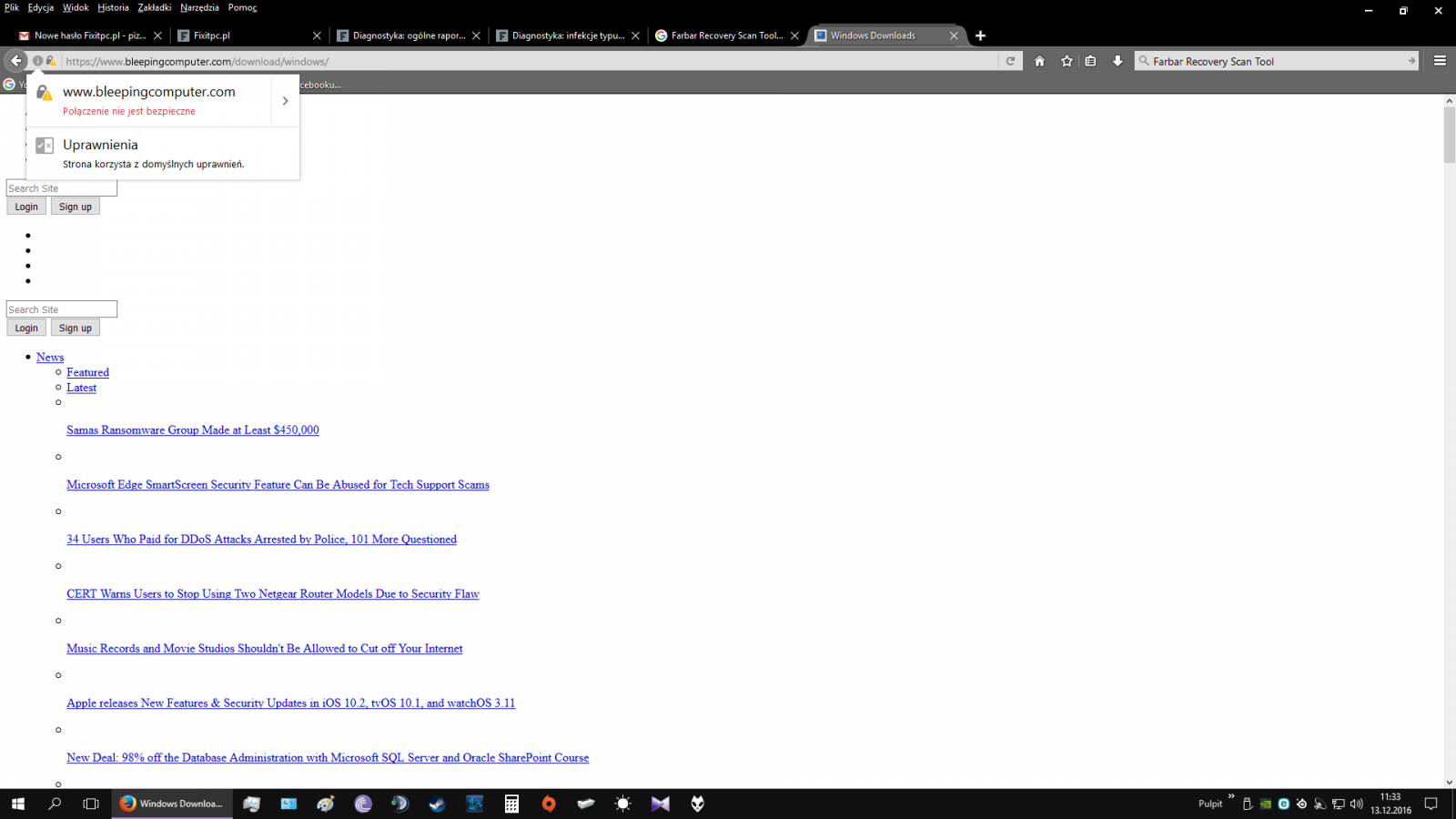
Task: Click the volume speaker tray icon
Action: tap(1356, 804)
